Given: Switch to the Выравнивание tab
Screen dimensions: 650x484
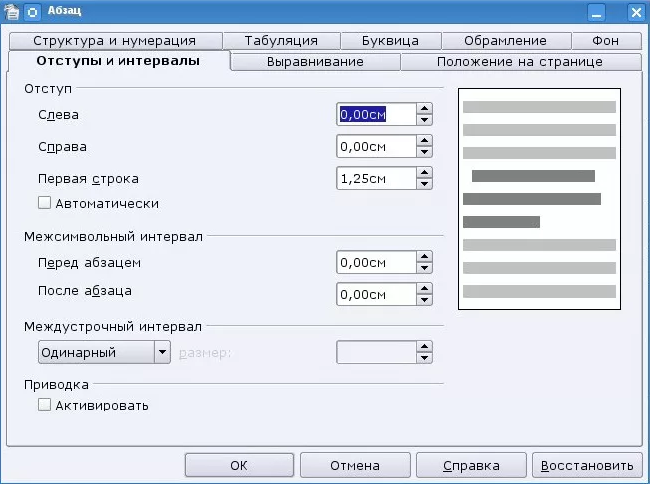Looking at the screenshot, I should point(315,62).
